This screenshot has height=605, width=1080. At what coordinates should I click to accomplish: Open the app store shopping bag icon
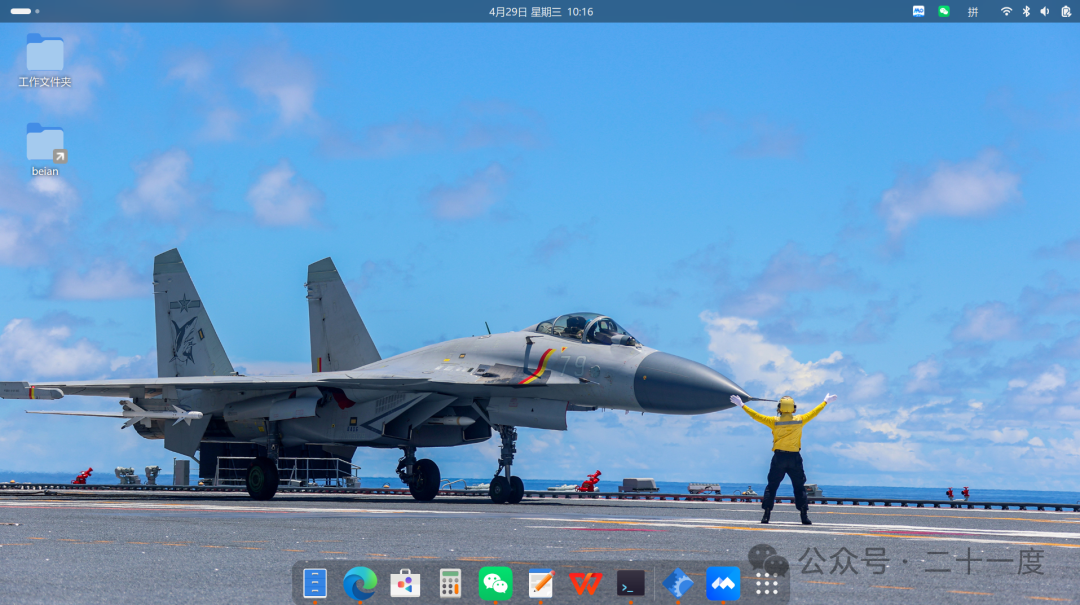[405, 584]
